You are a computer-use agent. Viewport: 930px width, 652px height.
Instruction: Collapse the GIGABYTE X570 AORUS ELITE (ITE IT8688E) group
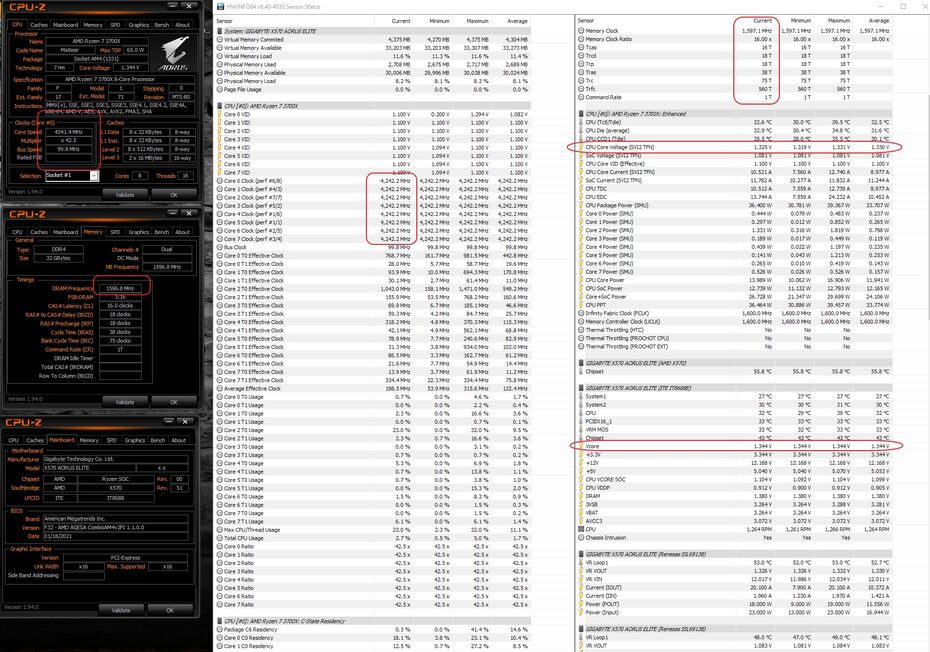[581, 388]
